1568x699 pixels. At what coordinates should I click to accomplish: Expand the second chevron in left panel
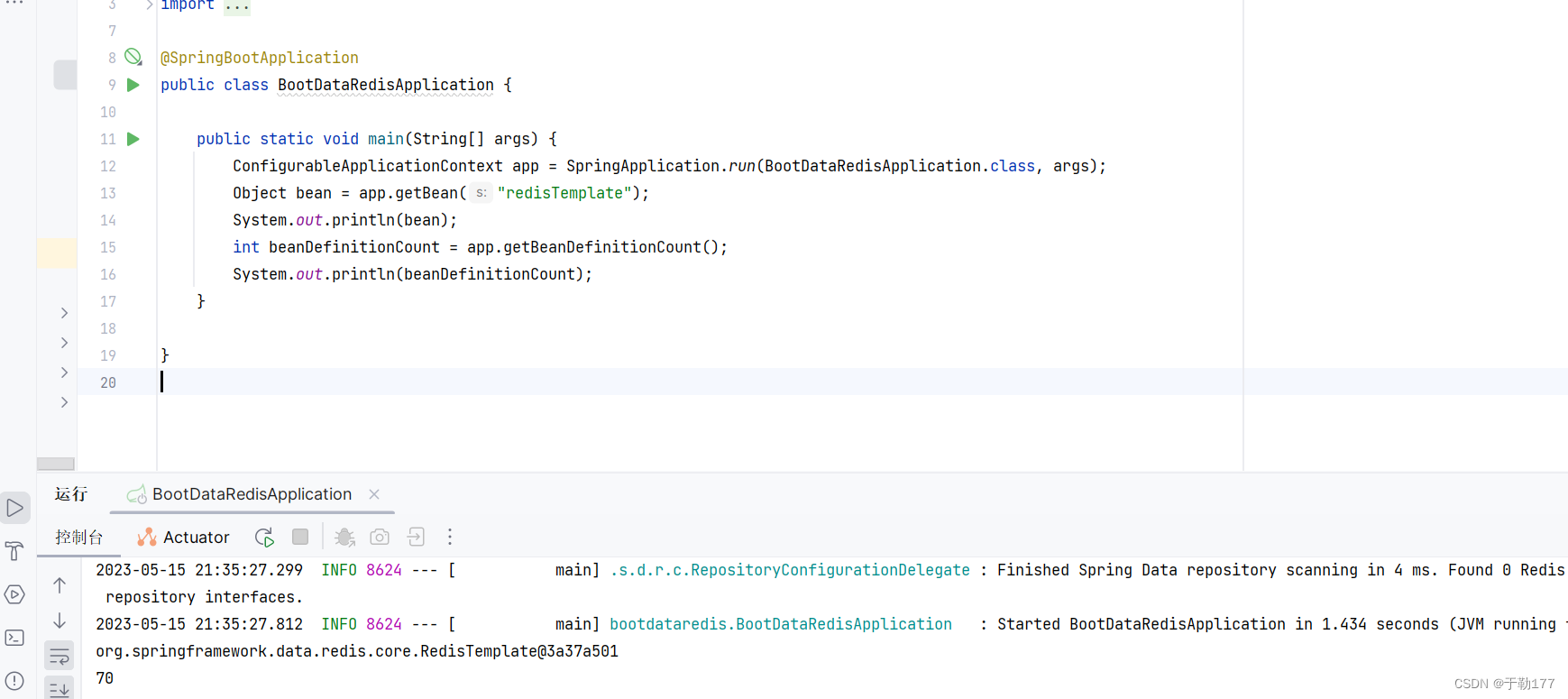(x=64, y=343)
